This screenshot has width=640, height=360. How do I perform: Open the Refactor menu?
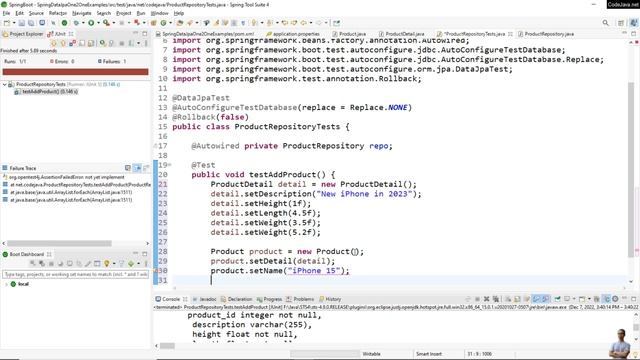[58, 13]
